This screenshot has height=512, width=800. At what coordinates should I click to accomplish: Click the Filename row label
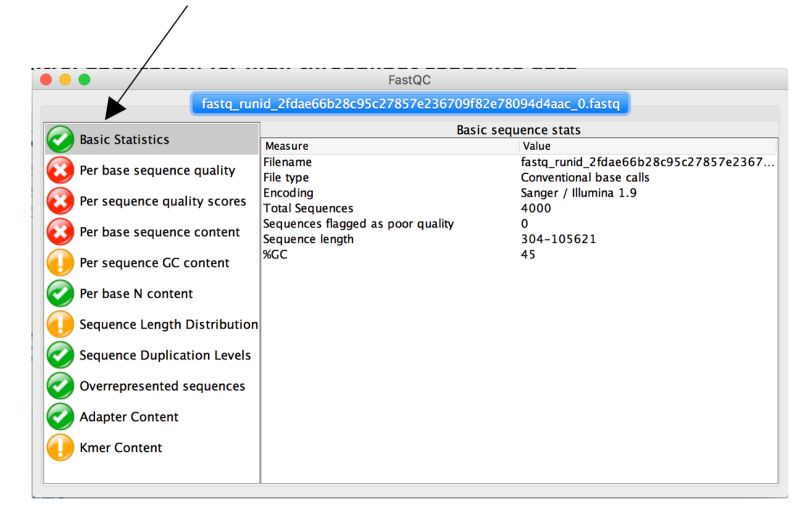[x=287, y=162]
